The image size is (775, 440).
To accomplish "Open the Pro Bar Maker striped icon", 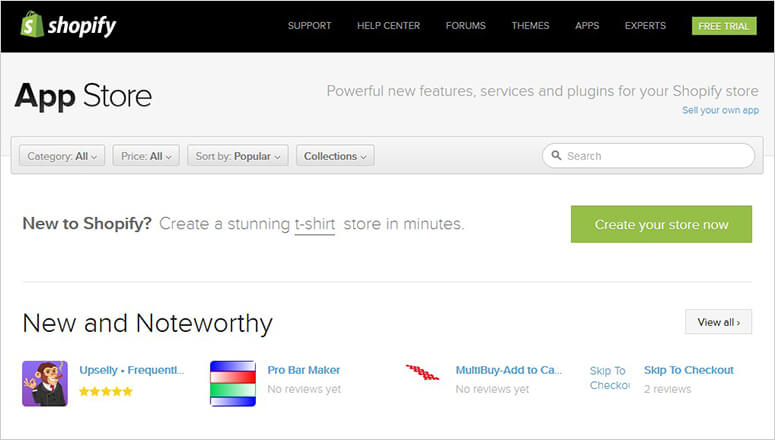I will [233, 384].
